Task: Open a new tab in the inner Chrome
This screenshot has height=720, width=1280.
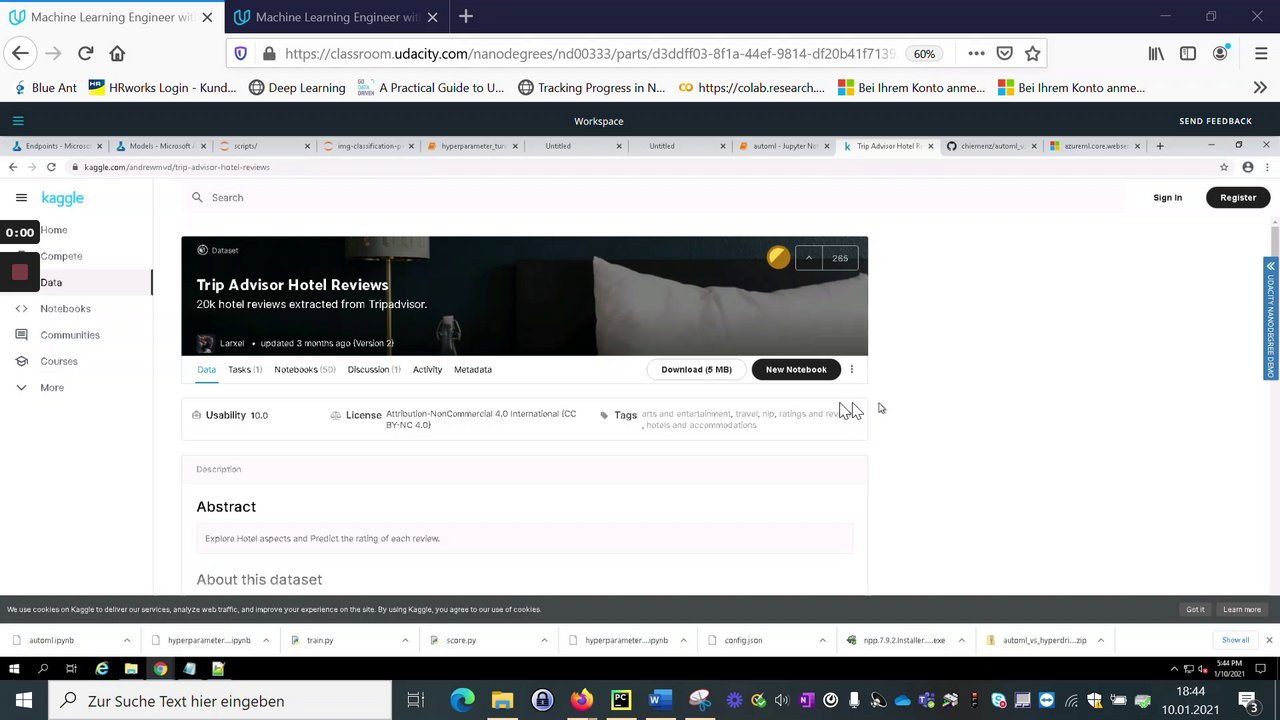Action: click(1160, 146)
